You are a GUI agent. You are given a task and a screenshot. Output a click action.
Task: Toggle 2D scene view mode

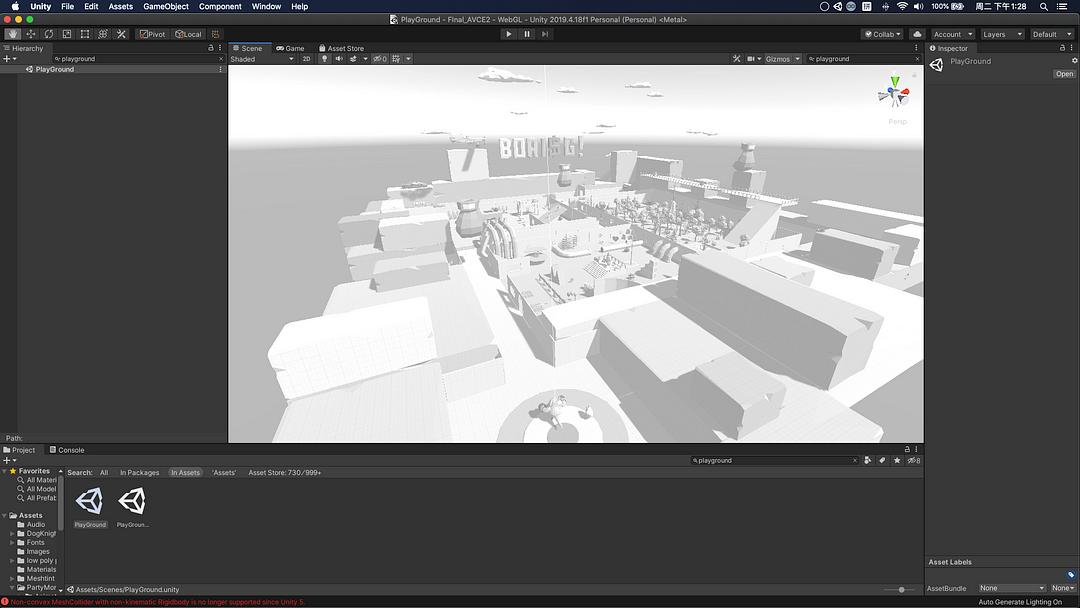pyautogui.click(x=307, y=59)
